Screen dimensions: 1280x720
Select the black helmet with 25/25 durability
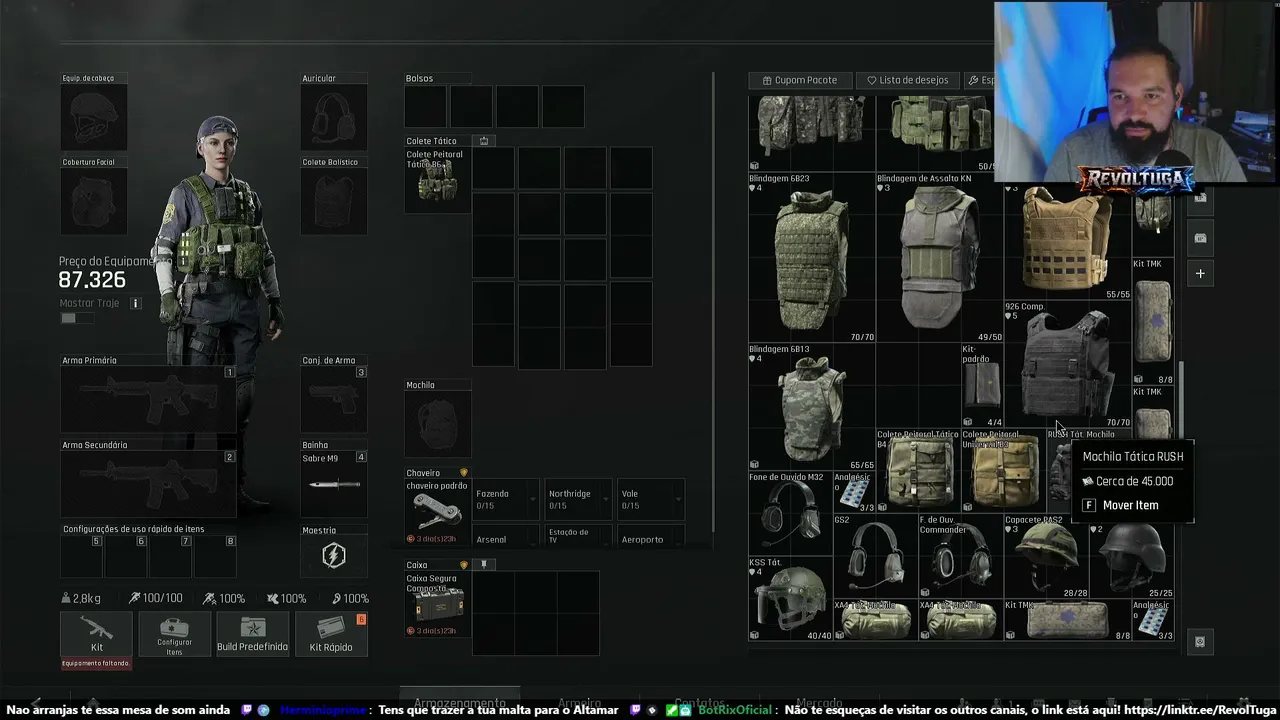pos(1131,555)
